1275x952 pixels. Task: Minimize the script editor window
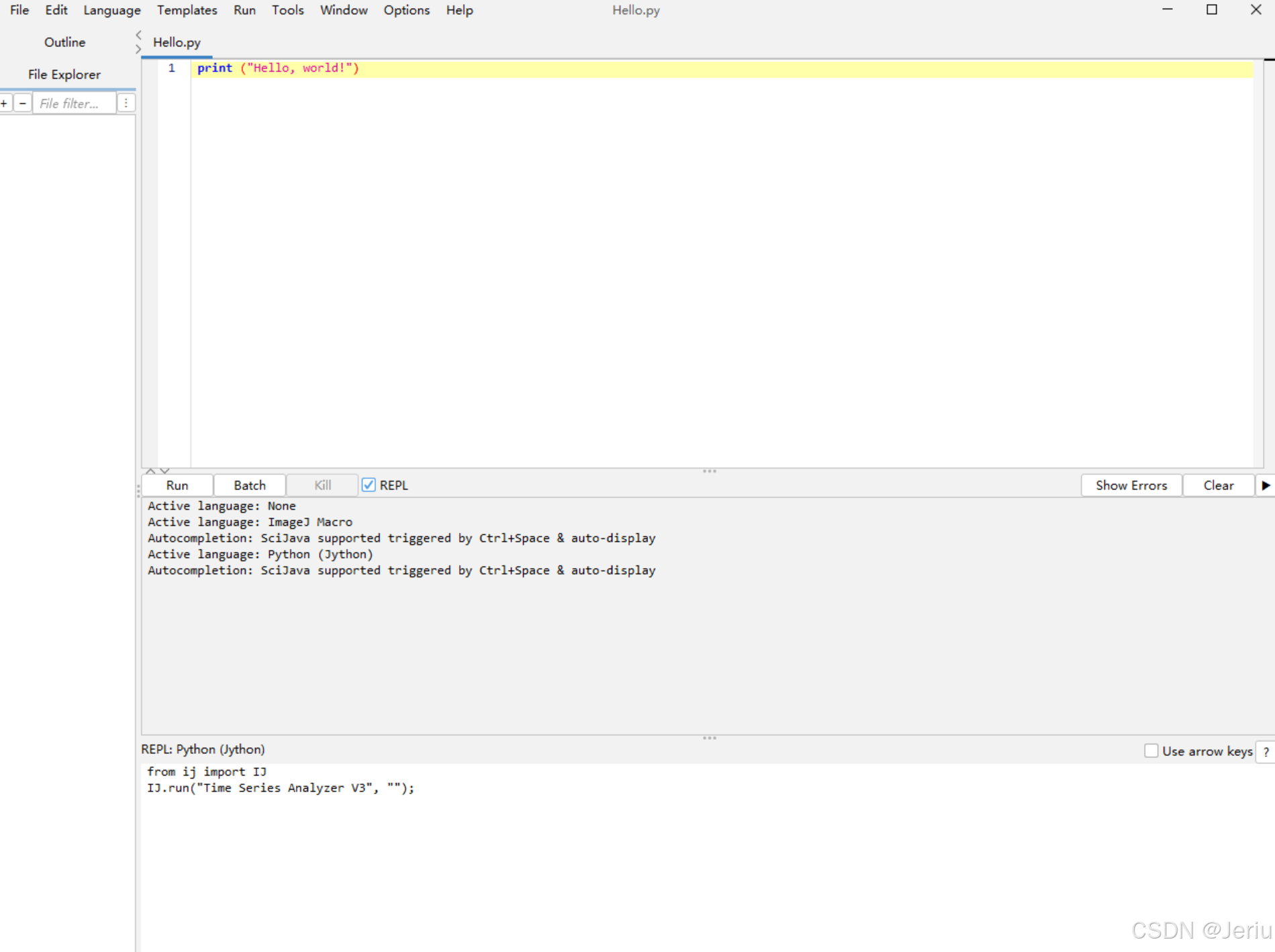pyautogui.click(x=1168, y=9)
